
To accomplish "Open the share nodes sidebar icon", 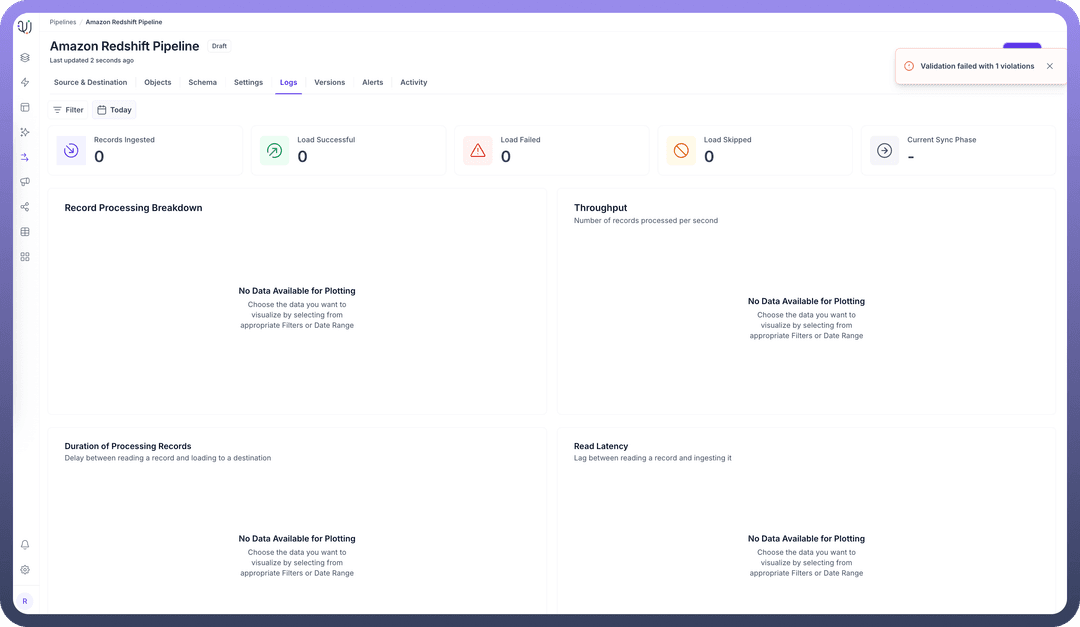I will (25, 207).
